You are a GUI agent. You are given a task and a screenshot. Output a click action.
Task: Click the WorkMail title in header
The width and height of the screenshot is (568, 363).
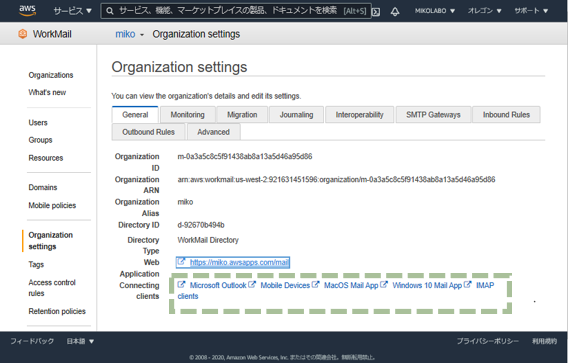click(52, 34)
